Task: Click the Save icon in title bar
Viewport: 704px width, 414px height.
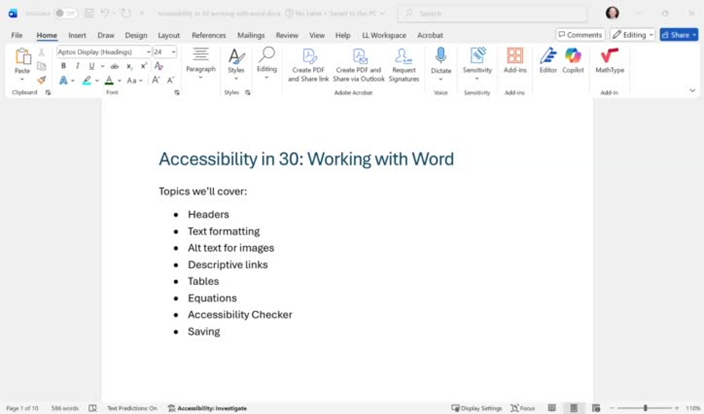Action: tap(89, 13)
